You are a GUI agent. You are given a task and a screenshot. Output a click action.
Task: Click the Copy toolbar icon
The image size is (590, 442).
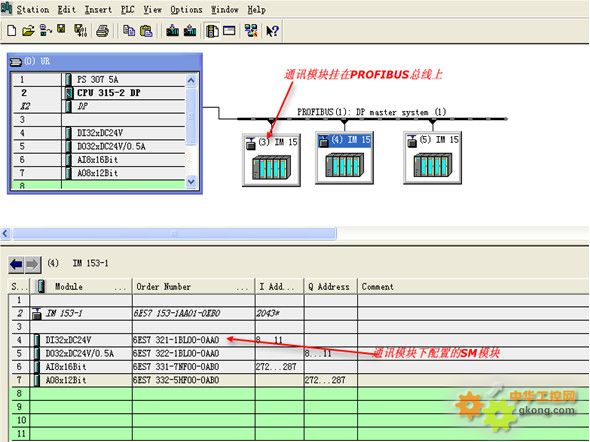coord(129,30)
